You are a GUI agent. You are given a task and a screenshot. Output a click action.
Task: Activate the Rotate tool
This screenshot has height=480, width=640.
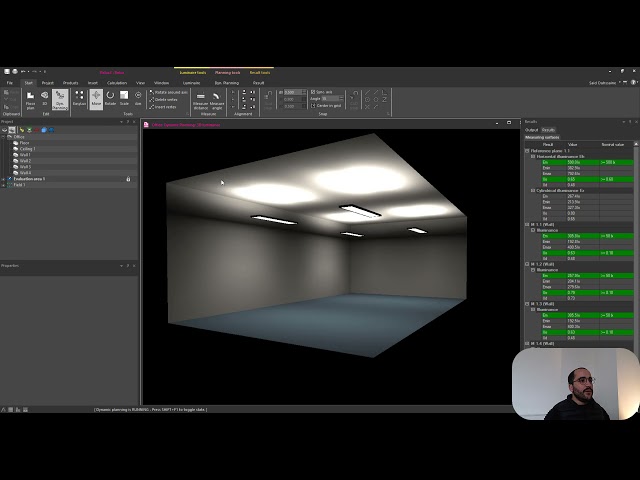pyautogui.click(x=110, y=98)
